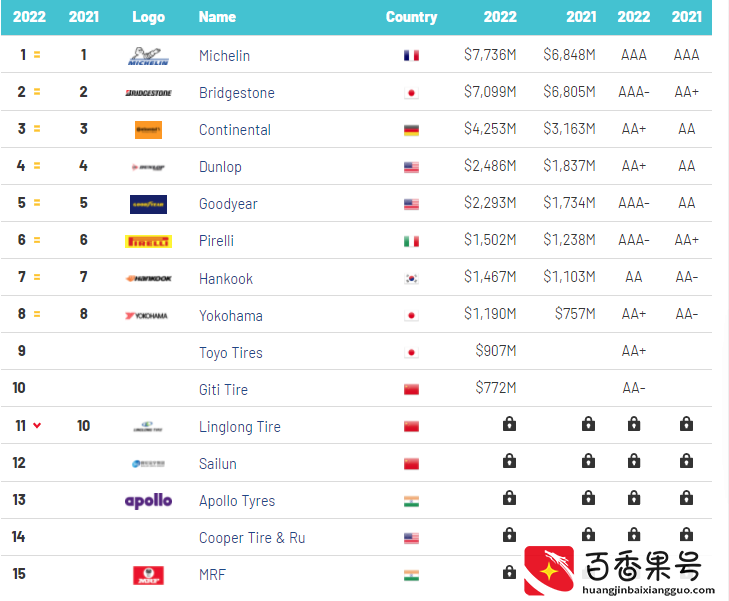Click the US flag in Cooper Tire row

[x=411, y=538]
